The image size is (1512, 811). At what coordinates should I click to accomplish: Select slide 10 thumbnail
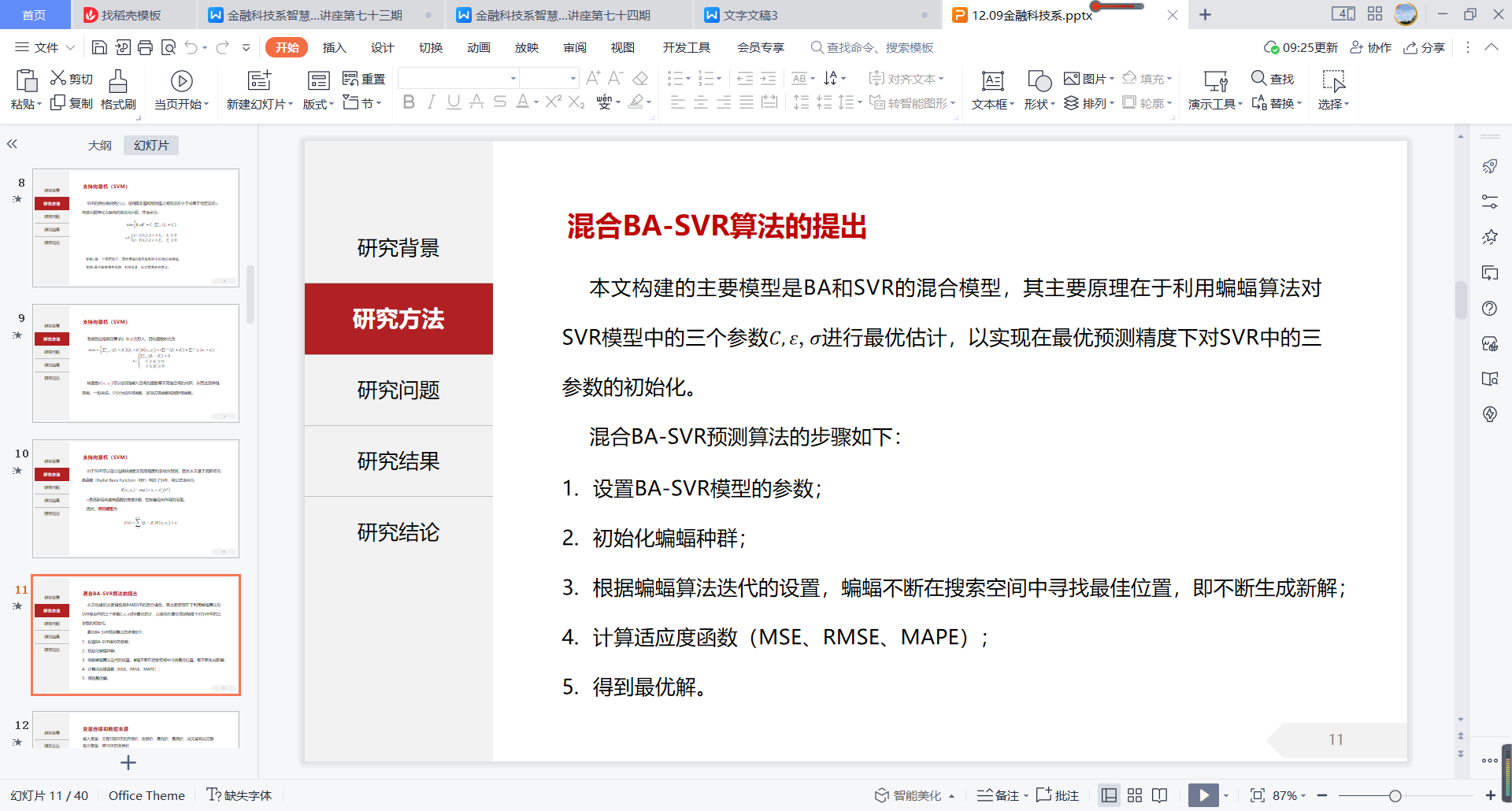click(135, 498)
